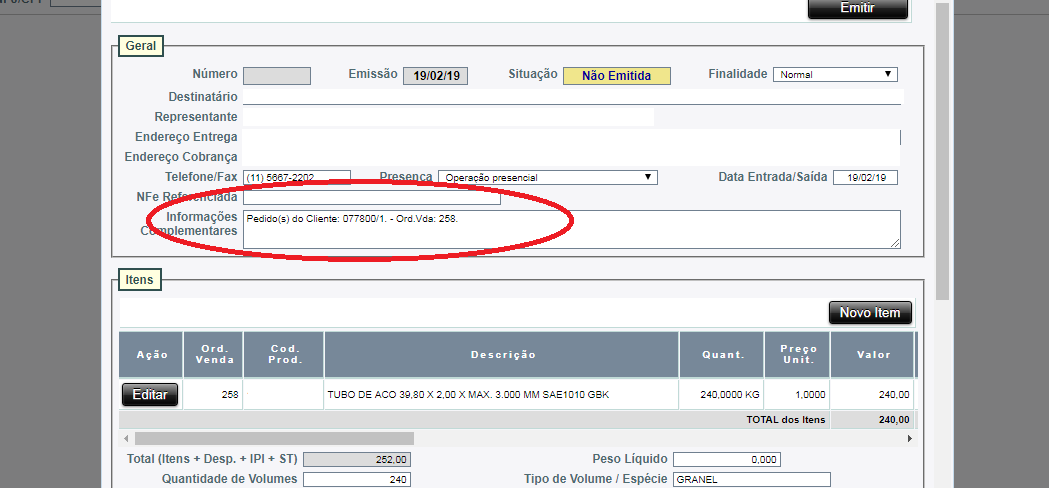The height and width of the screenshot is (488, 1049).
Task: Click the Descrição column header
Action: coord(502,355)
